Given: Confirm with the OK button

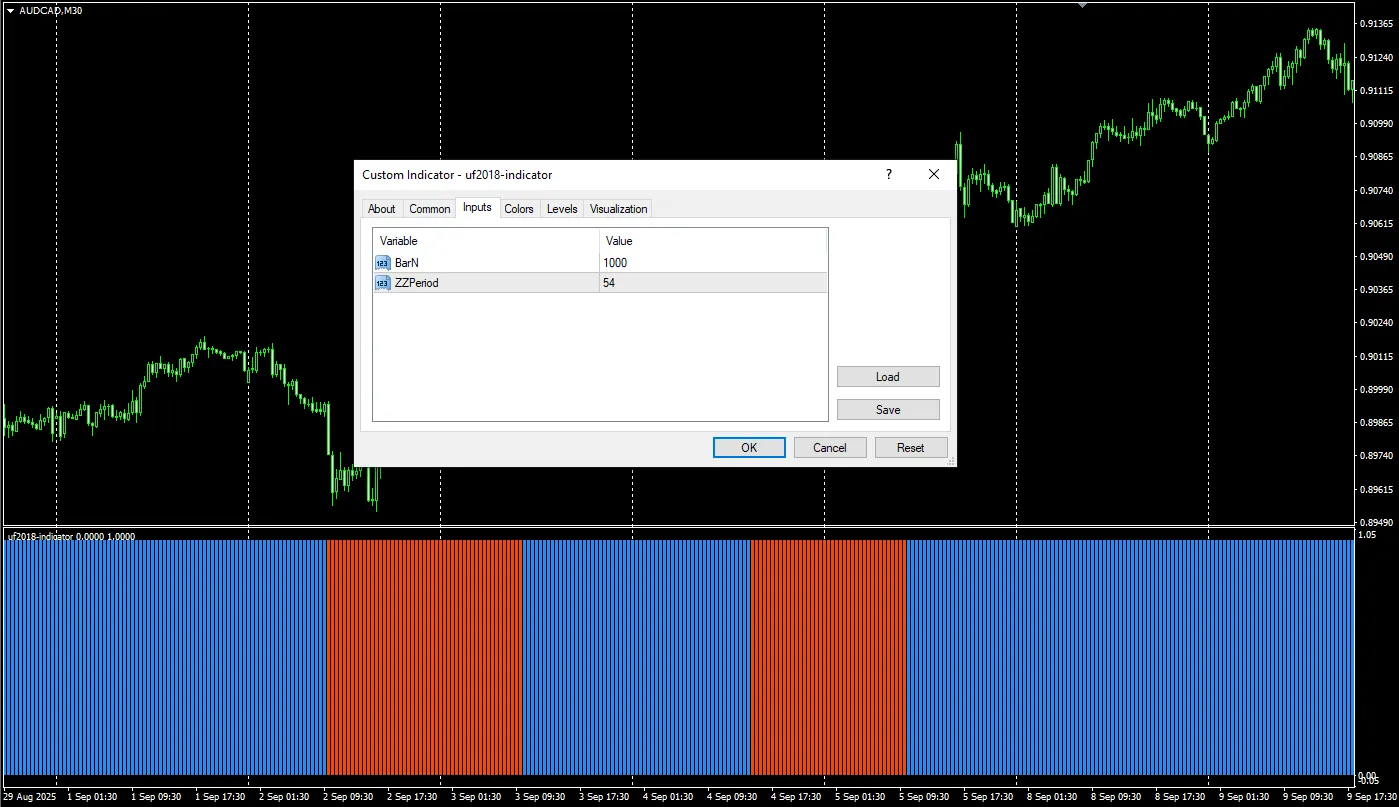Looking at the screenshot, I should pos(748,448).
